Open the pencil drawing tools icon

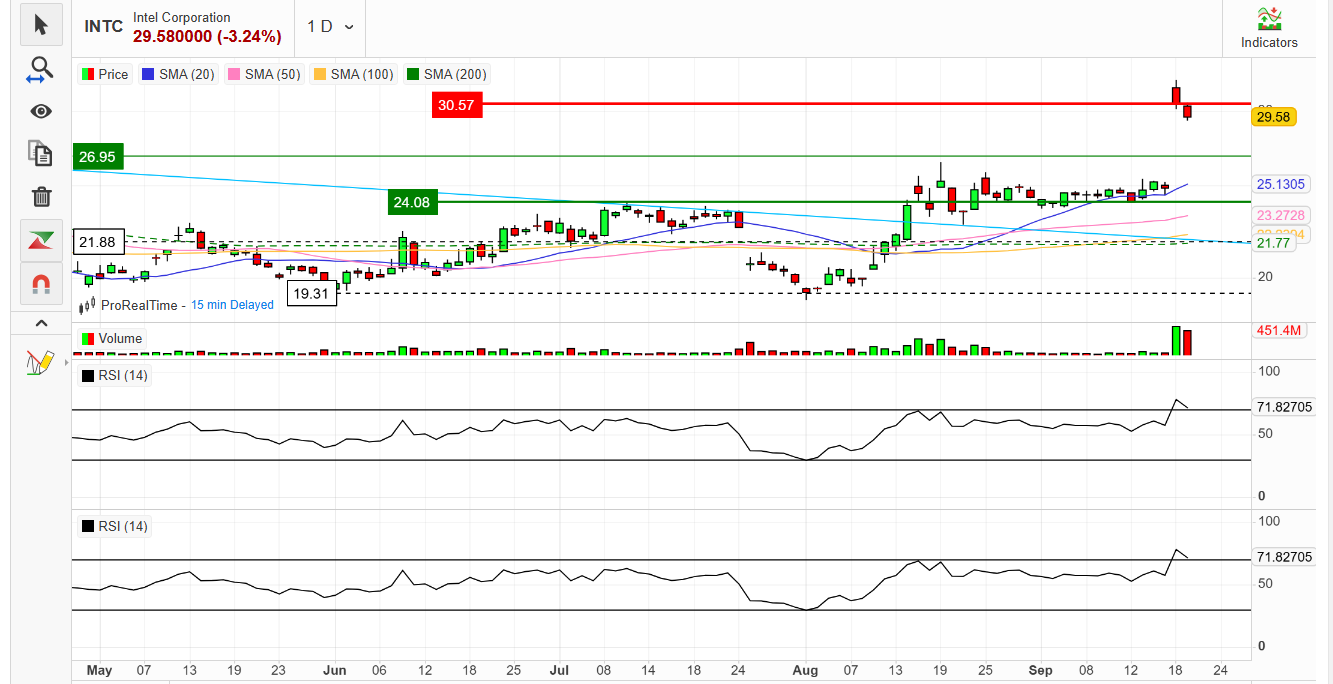[x=41, y=362]
